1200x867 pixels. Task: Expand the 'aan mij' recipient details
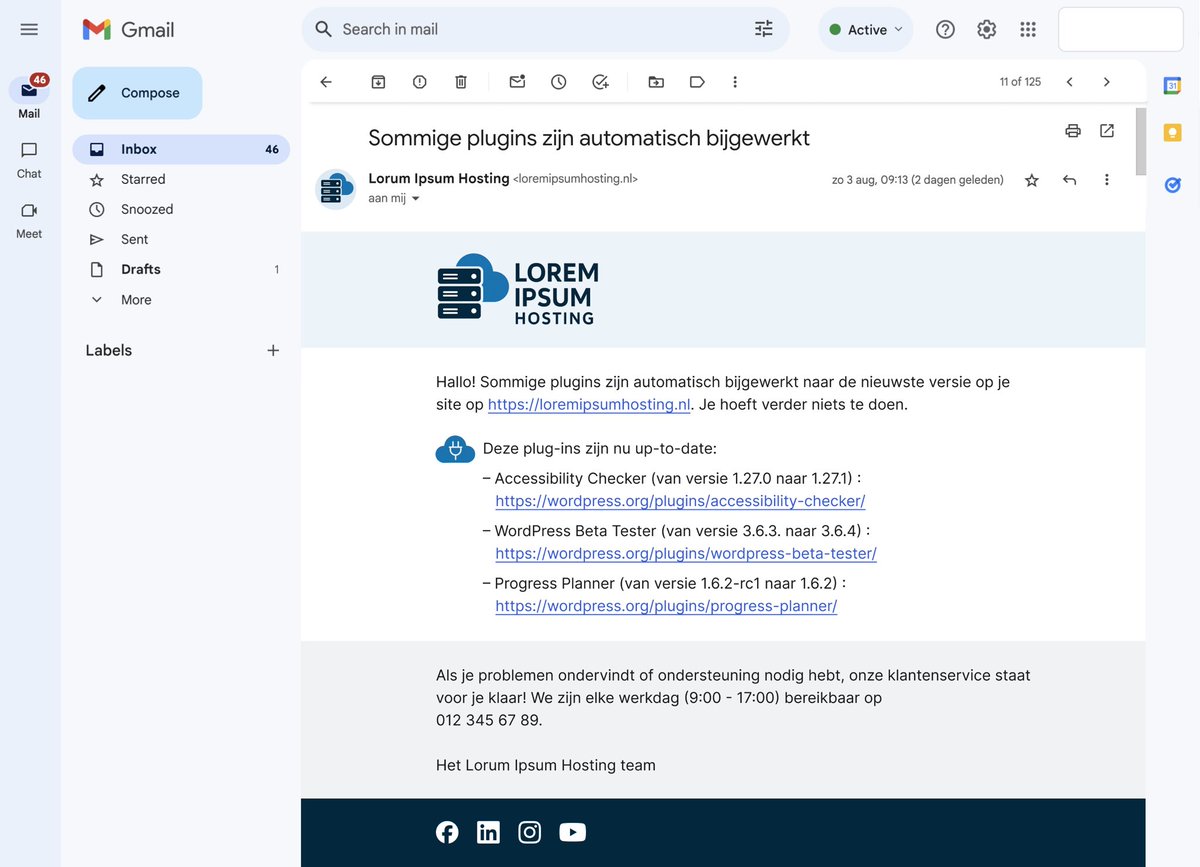point(414,198)
